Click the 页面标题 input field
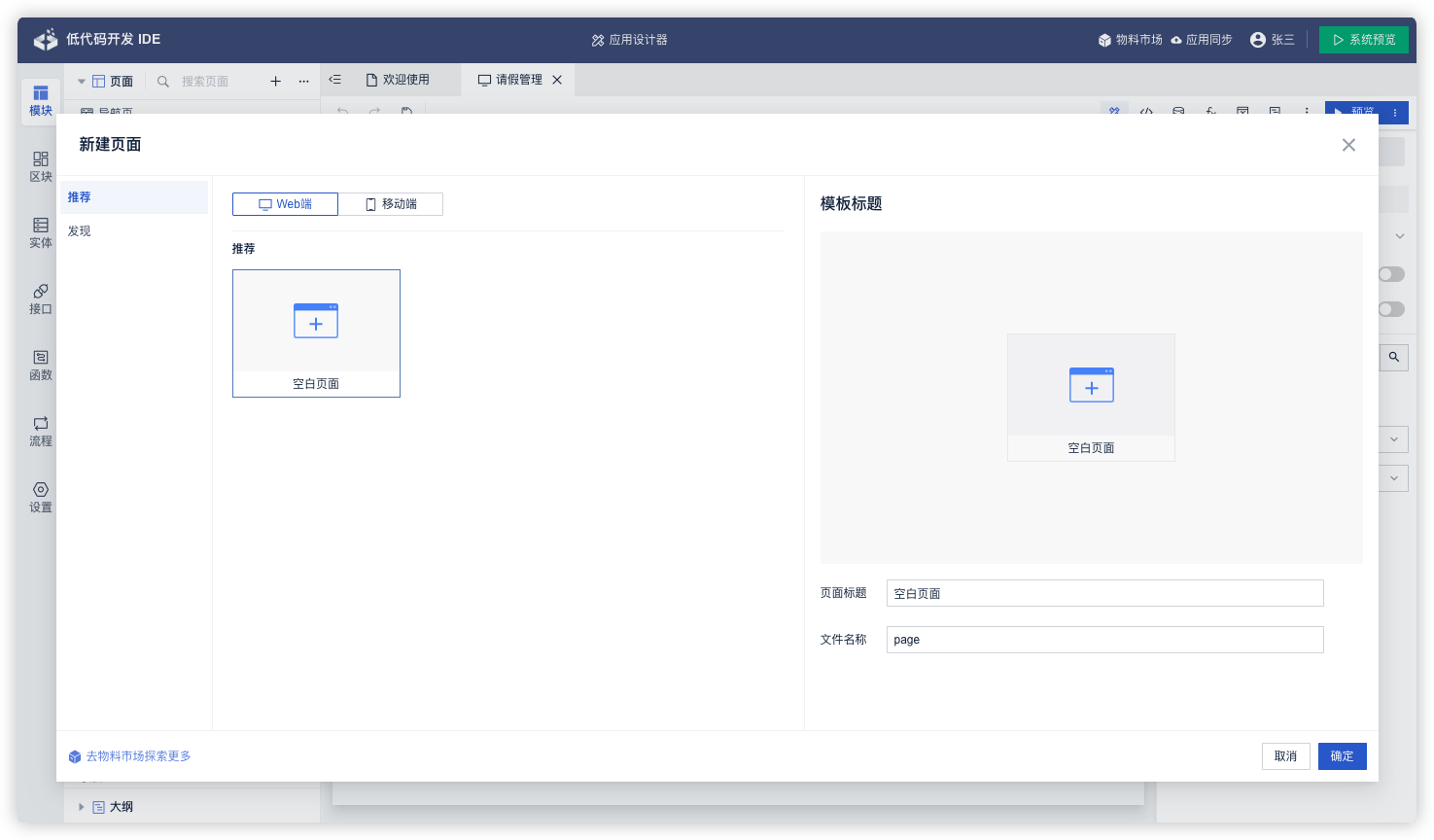 pos(1104,593)
